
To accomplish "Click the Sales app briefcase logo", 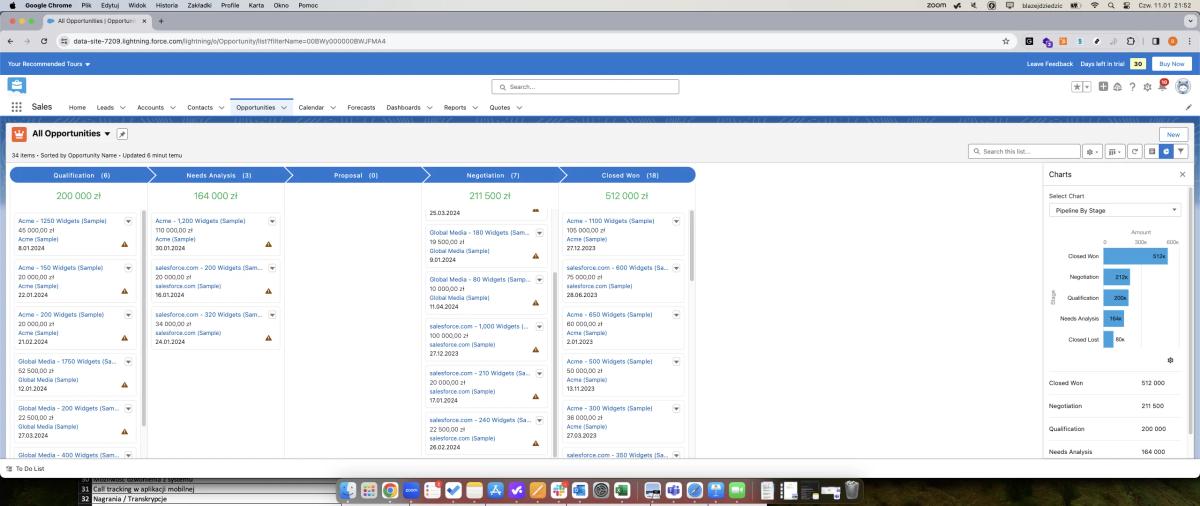I will coord(16,86).
